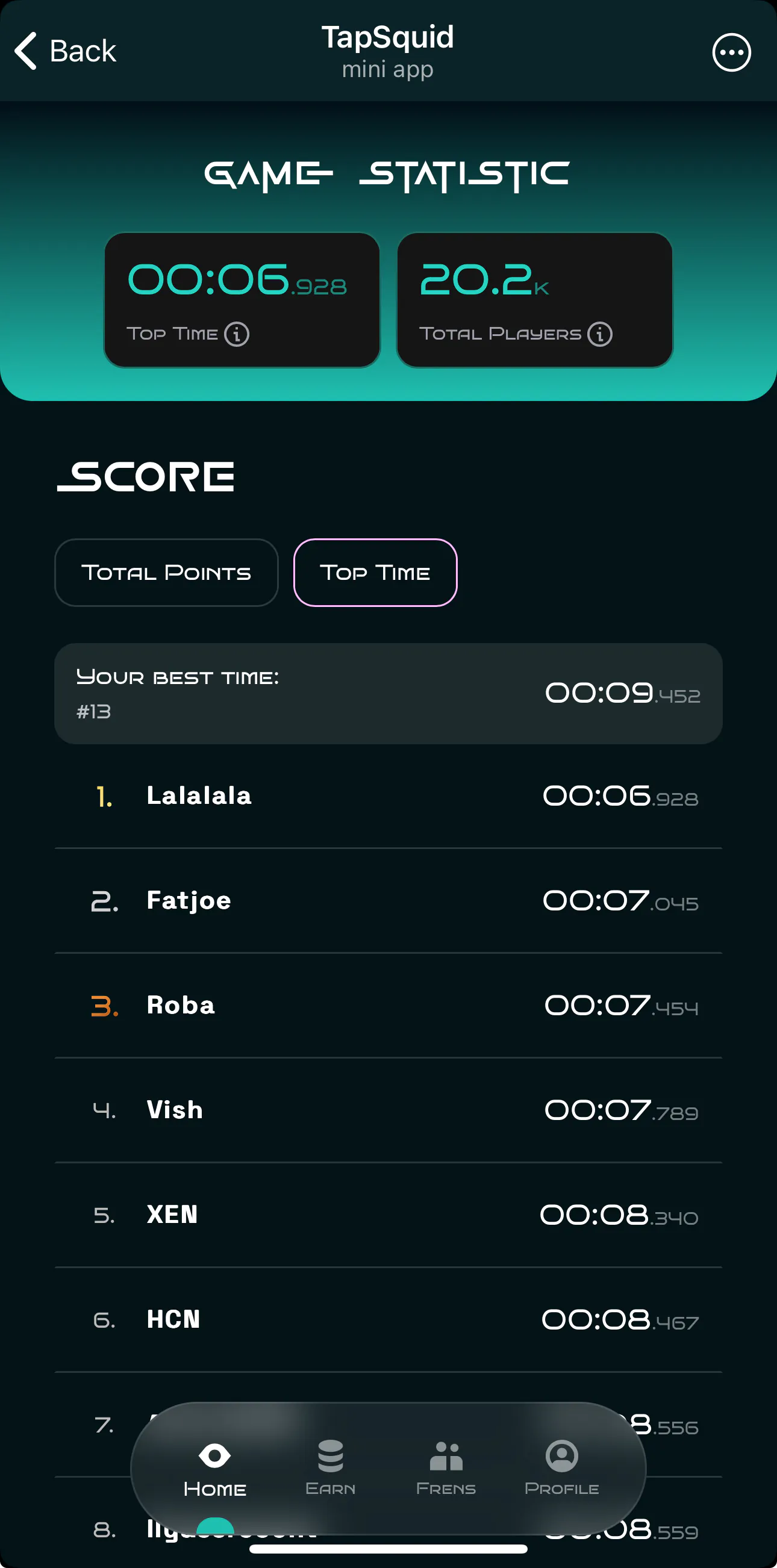This screenshot has height=1568, width=777.
Task: Show info about Total Players statistic
Action: 600,334
